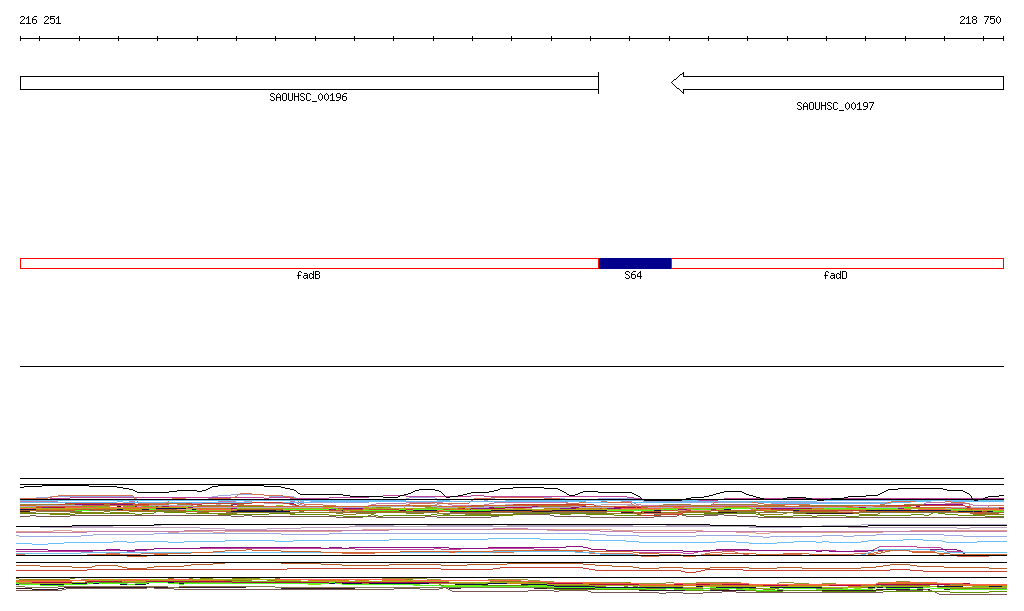
Task: Select the red fadB segment bar
Action: [x=308, y=263]
